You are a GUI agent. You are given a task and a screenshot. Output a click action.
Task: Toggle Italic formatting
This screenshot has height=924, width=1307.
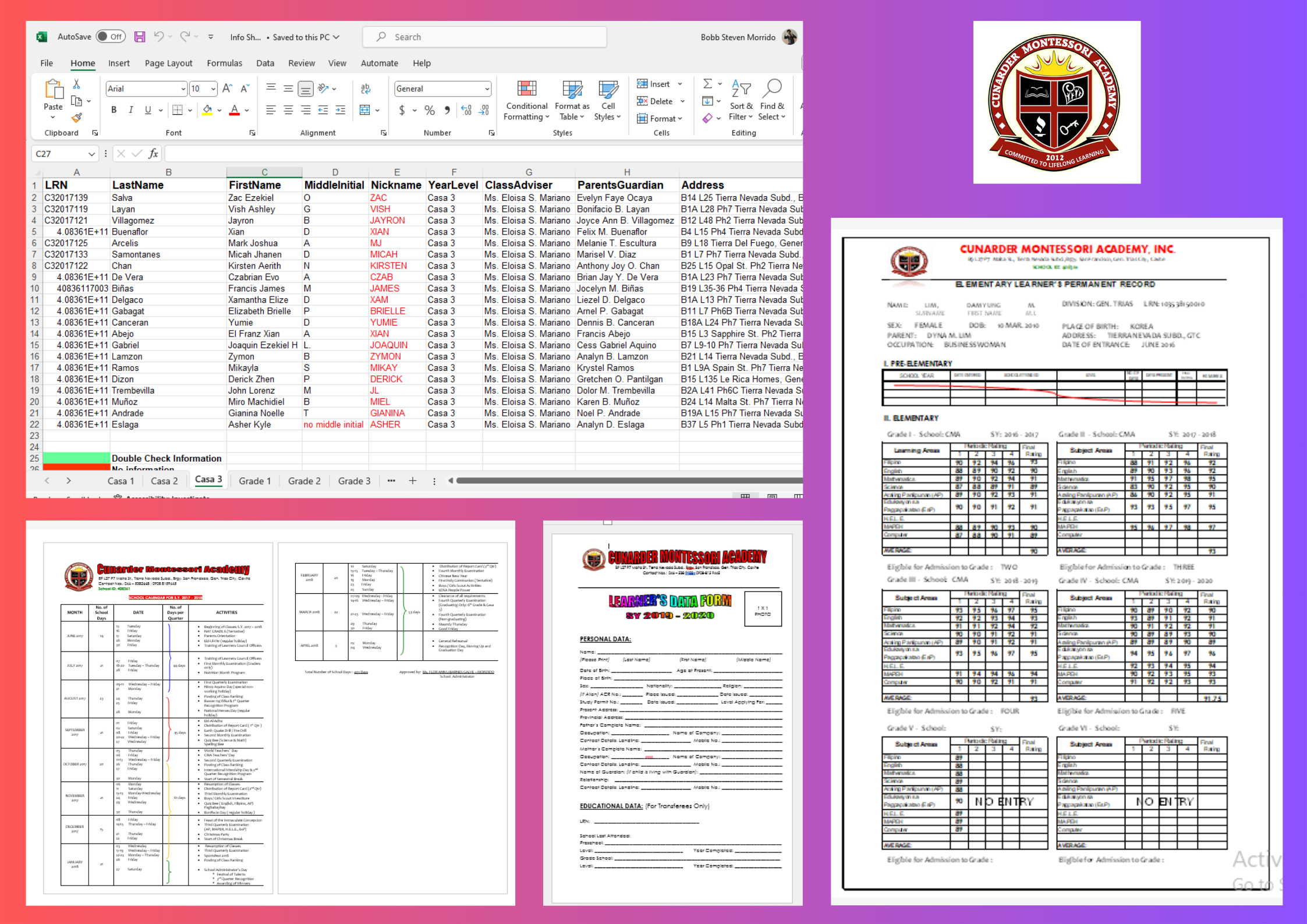(x=131, y=110)
